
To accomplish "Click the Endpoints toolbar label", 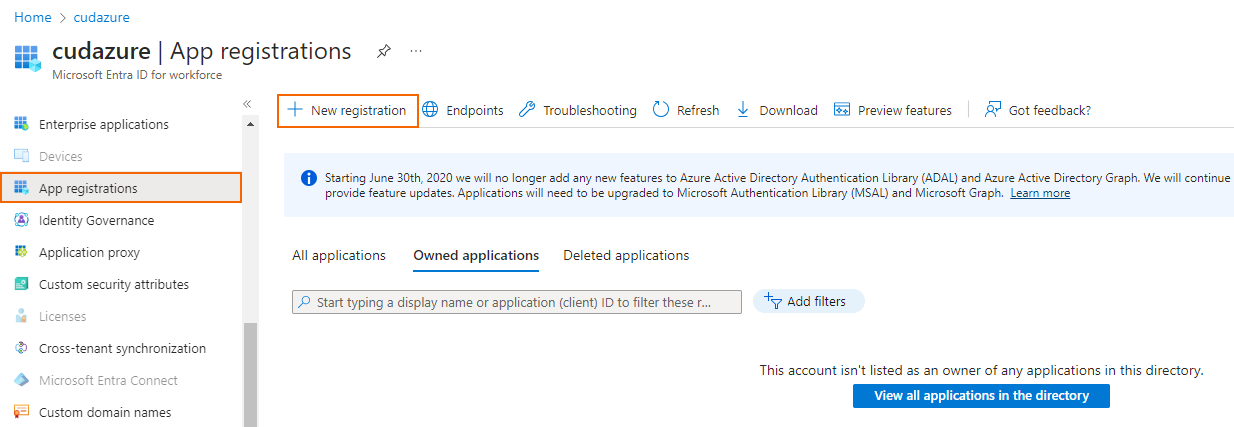I will tap(475, 110).
